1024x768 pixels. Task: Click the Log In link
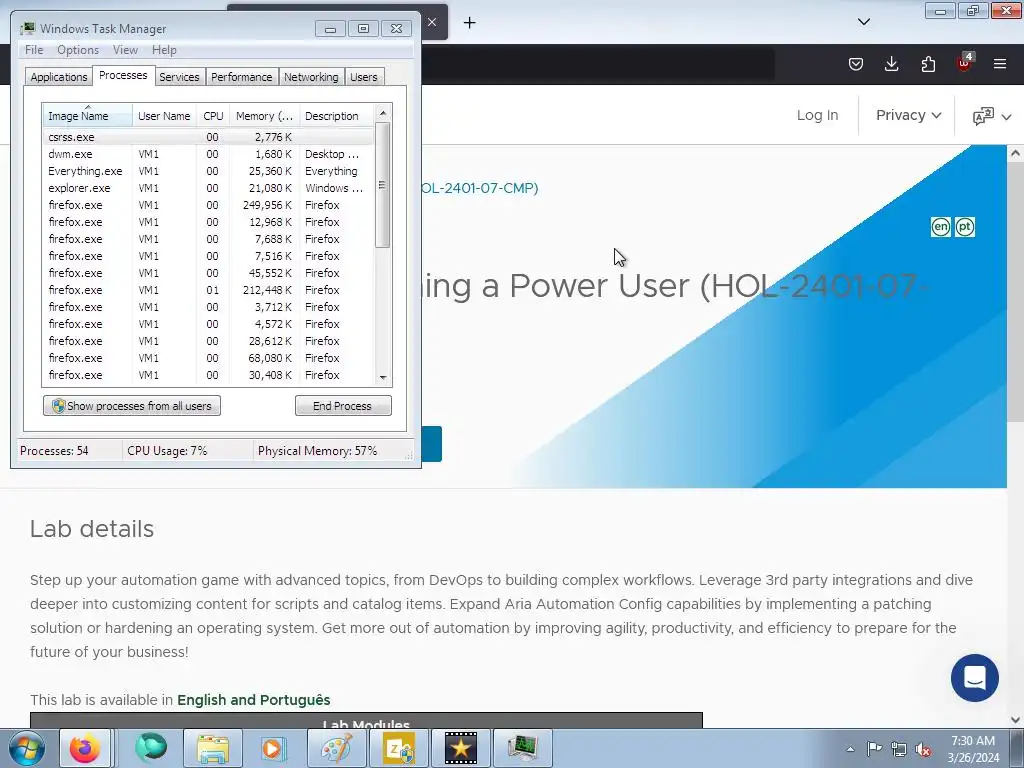tap(817, 115)
